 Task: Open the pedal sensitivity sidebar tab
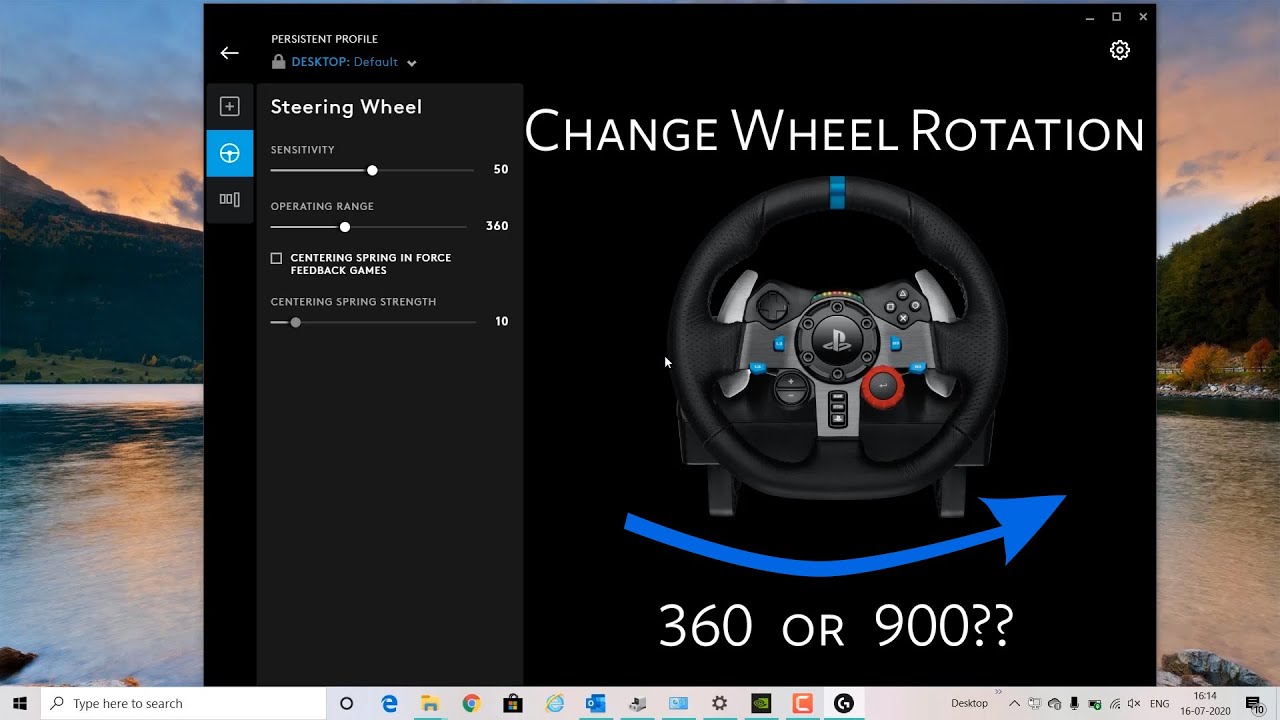pyautogui.click(x=230, y=199)
